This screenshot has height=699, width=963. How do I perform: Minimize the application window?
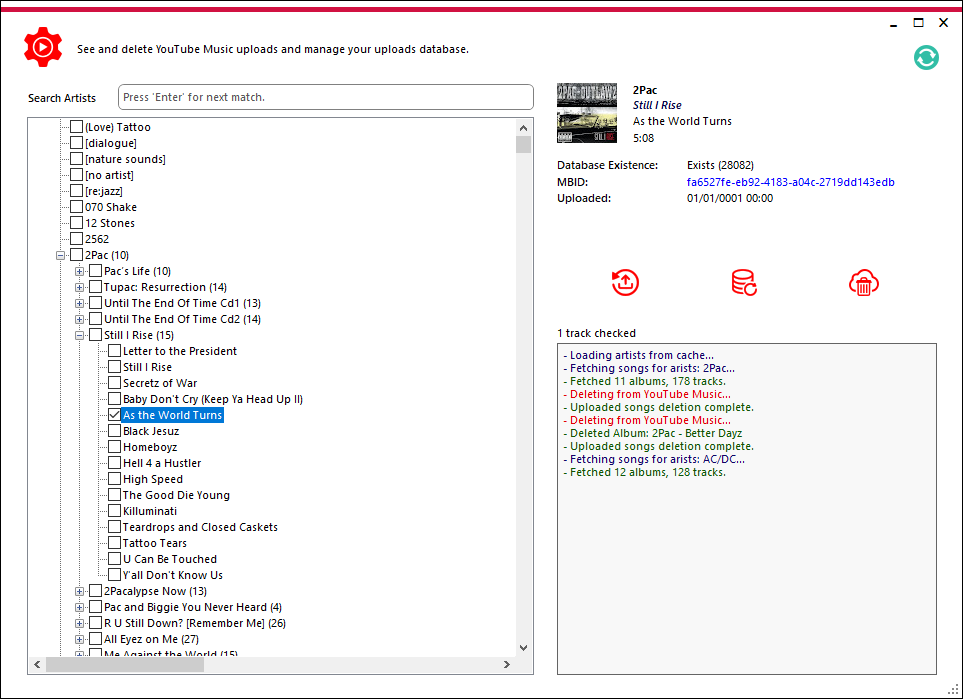(893, 23)
